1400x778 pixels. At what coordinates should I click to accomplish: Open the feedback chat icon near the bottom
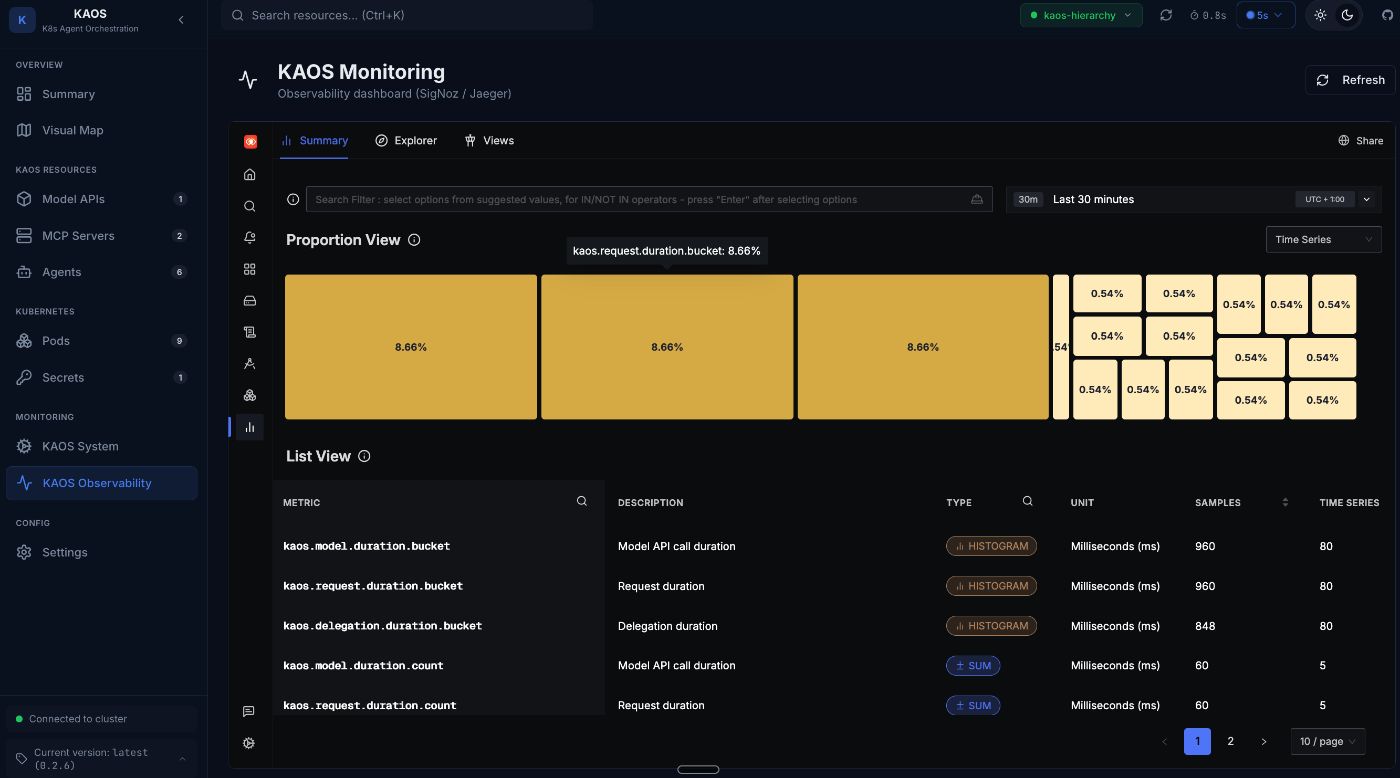(249, 712)
